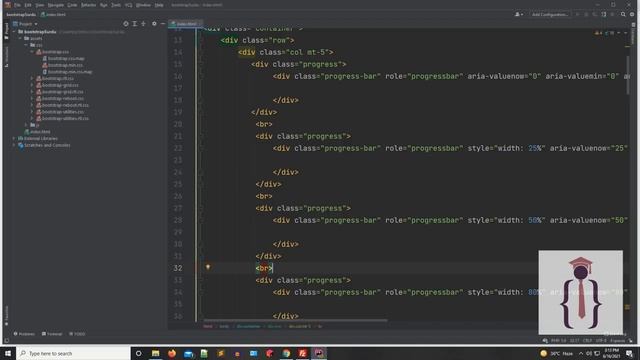The width and height of the screenshot is (640, 360).
Task: Collapse the css folder
Action: pos(27,45)
